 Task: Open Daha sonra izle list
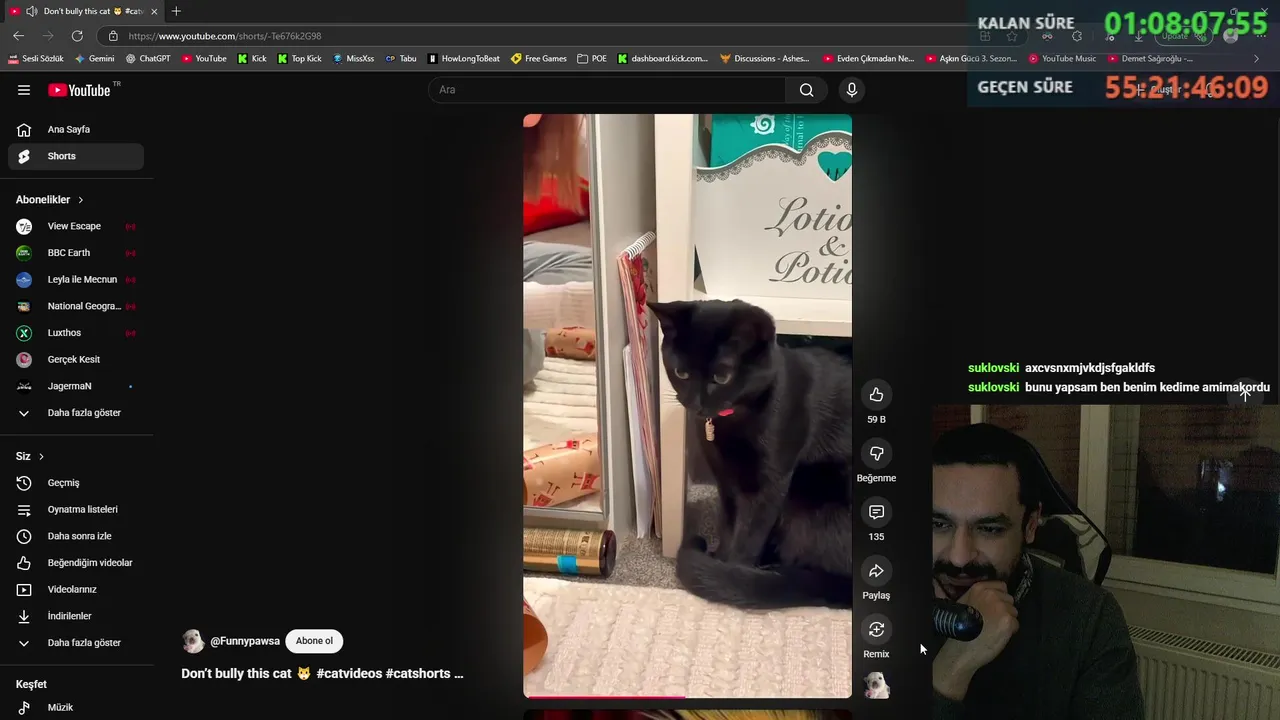(x=76, y=536)
